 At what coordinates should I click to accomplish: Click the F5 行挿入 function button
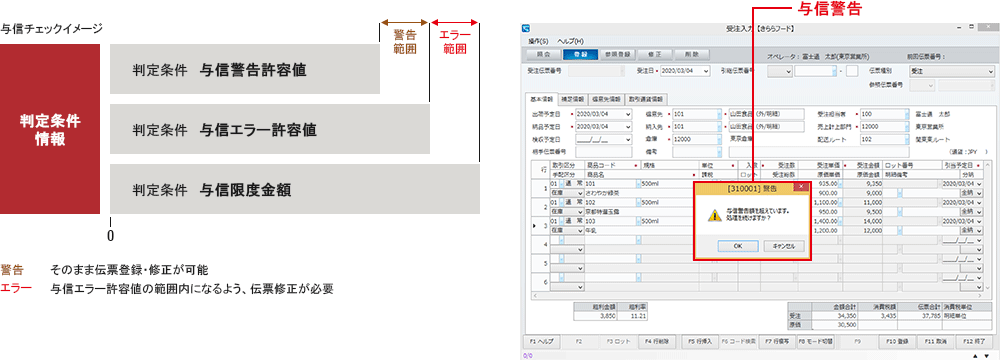[x=700, y=341]
